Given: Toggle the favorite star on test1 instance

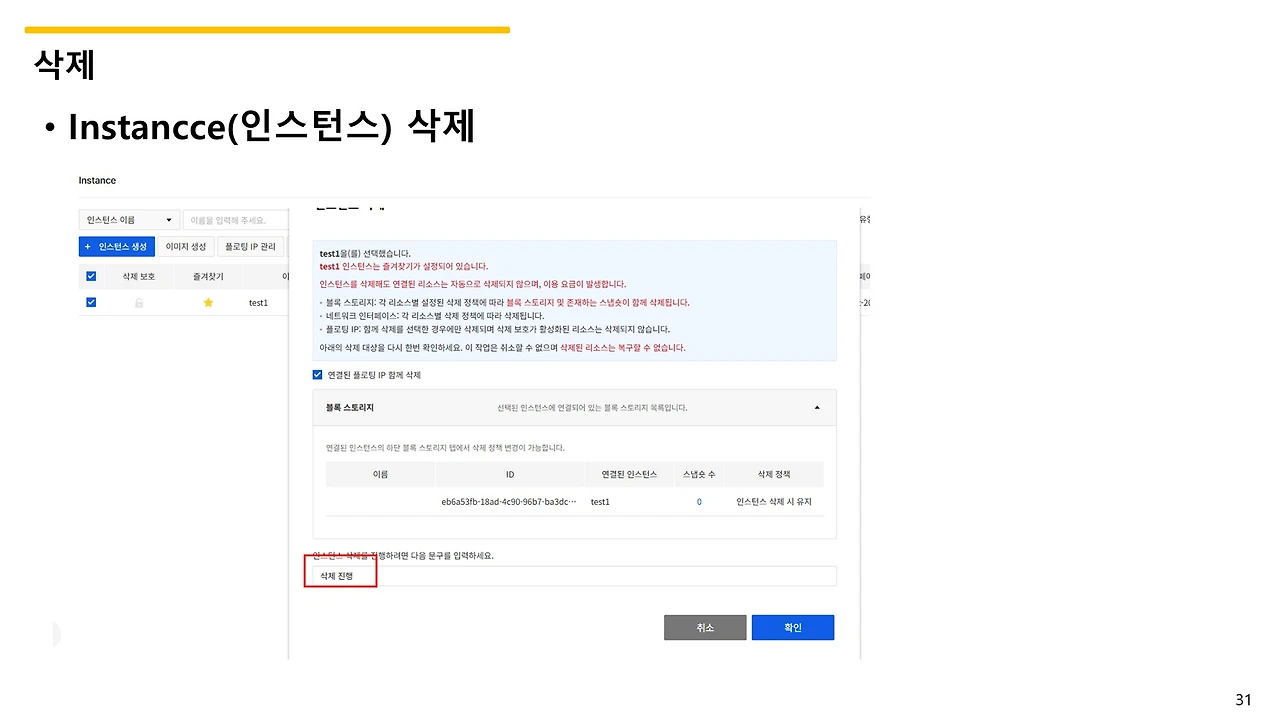Looking at the screenshot, I should pos(207,302).
